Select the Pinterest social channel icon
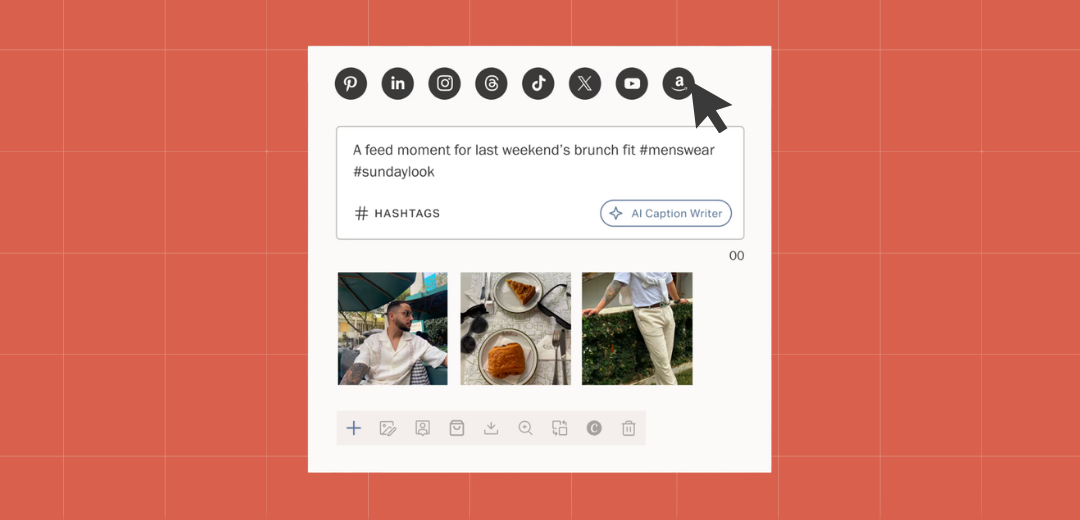 coord(351,83)
